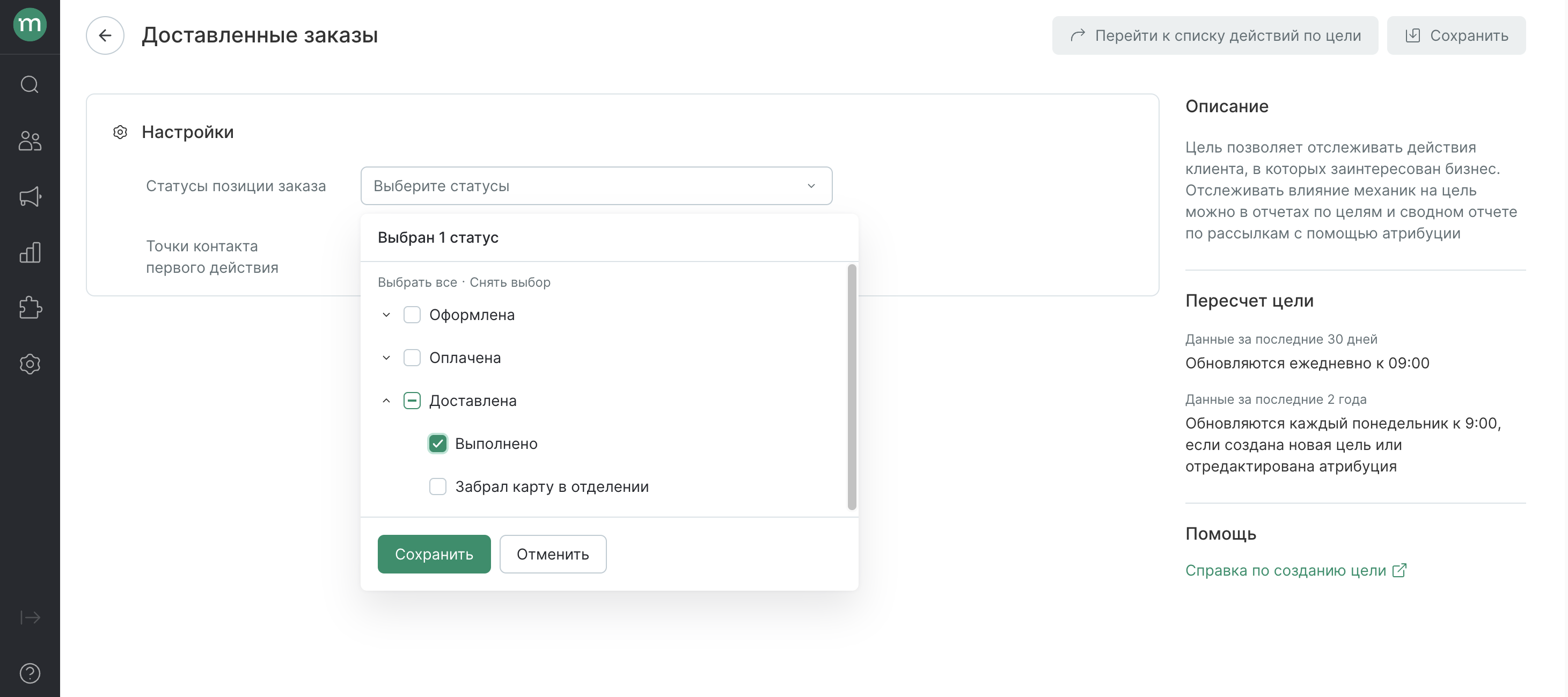The image size is (1568, 697).
Task: Toggle the Доставлена partial checkbox
Action: pos(412,401)
